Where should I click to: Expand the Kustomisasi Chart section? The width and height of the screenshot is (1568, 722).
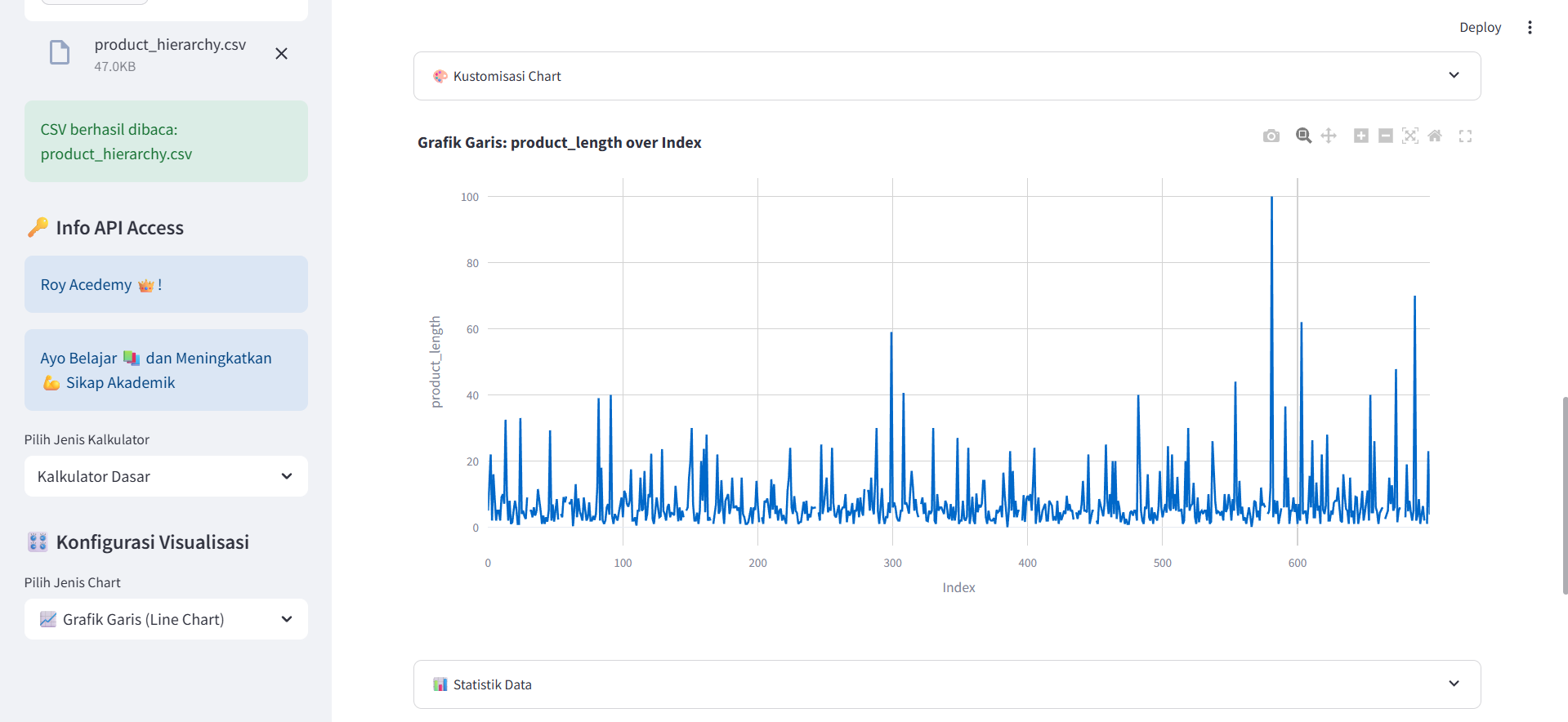(946, 76)
